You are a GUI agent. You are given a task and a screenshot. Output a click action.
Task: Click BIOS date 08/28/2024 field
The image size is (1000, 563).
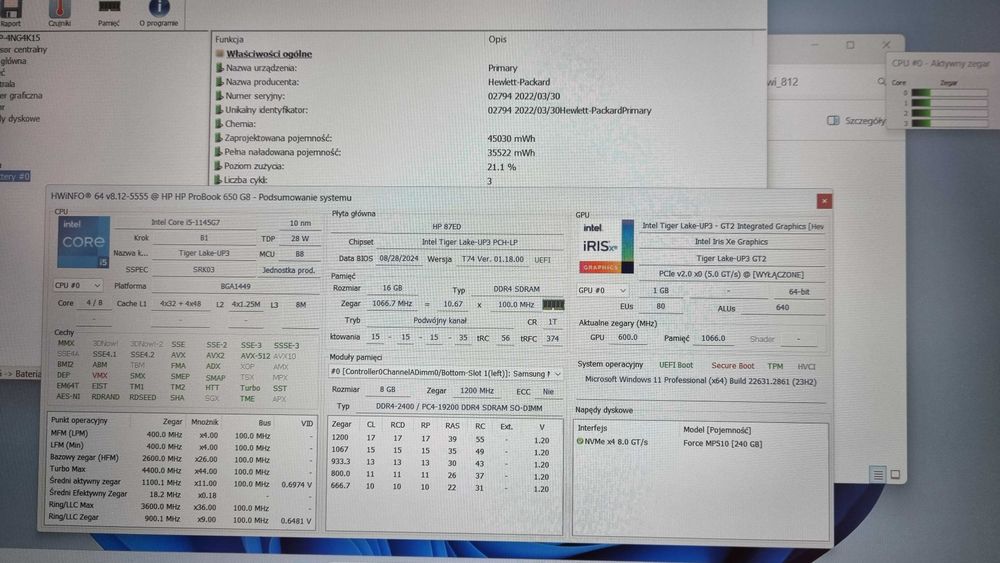399,259
